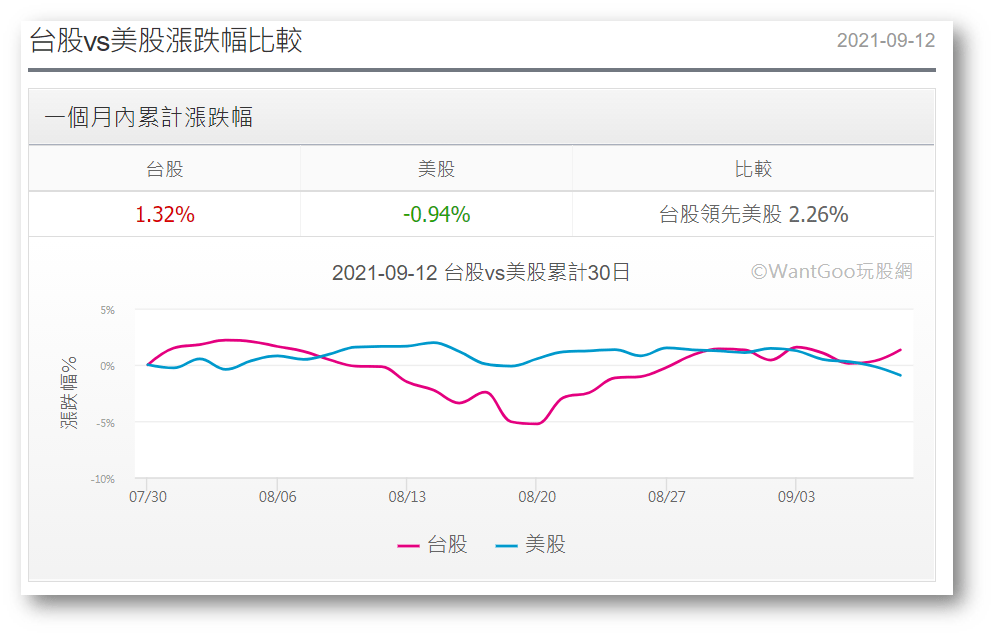
Task: Click the 台股 table column header
Action: pyautogui.click(x=165, y=169)
